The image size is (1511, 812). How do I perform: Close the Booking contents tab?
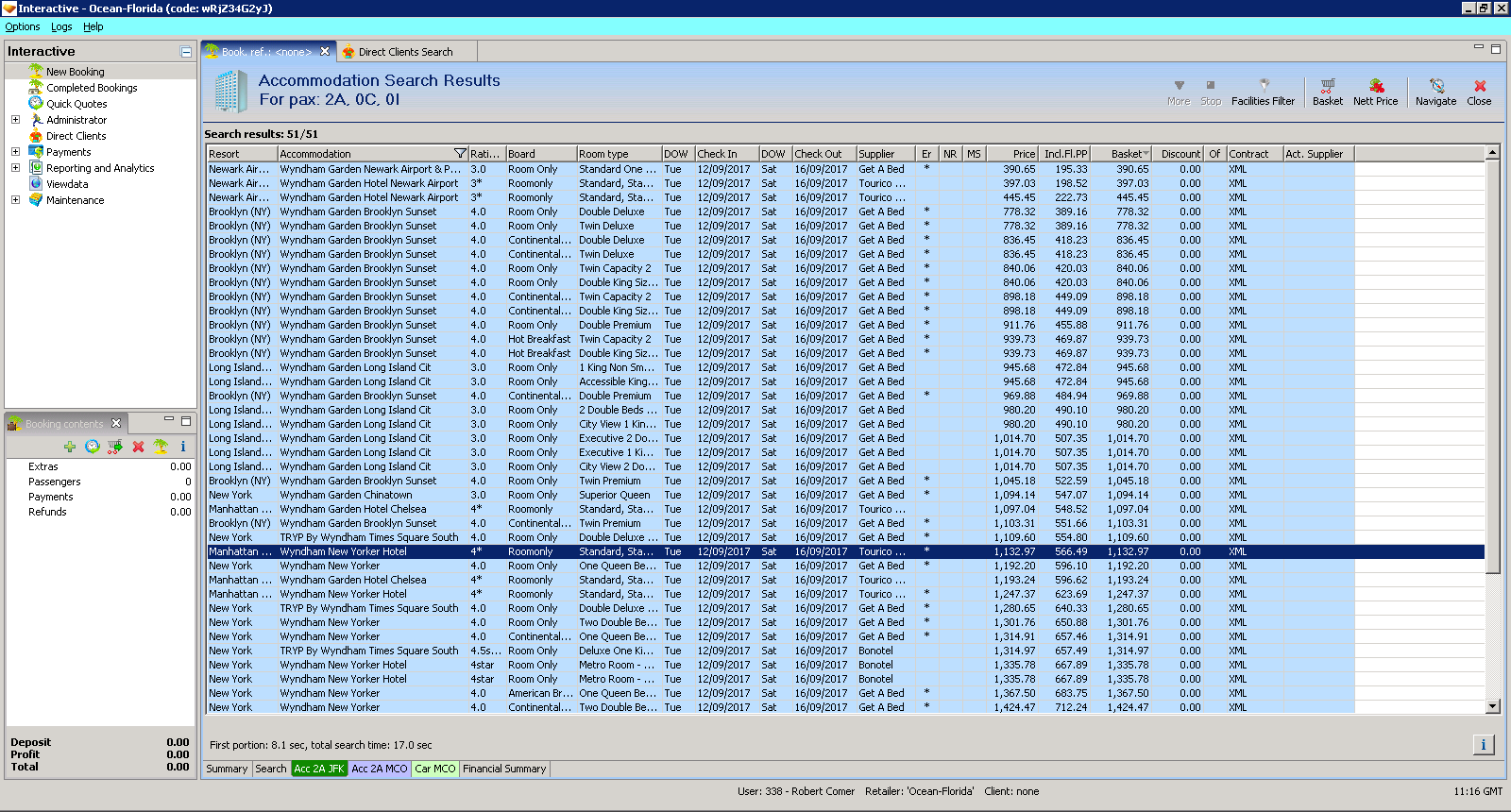[x=116, y=423]
